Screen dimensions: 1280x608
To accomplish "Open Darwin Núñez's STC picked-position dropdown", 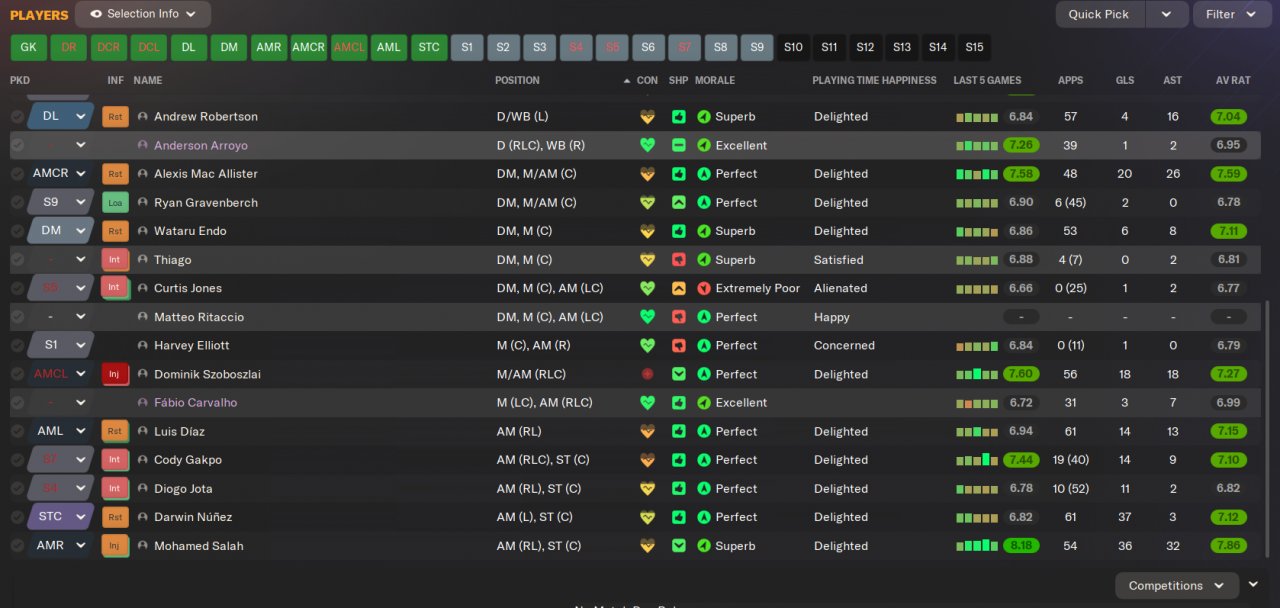I will coord(60,518).
